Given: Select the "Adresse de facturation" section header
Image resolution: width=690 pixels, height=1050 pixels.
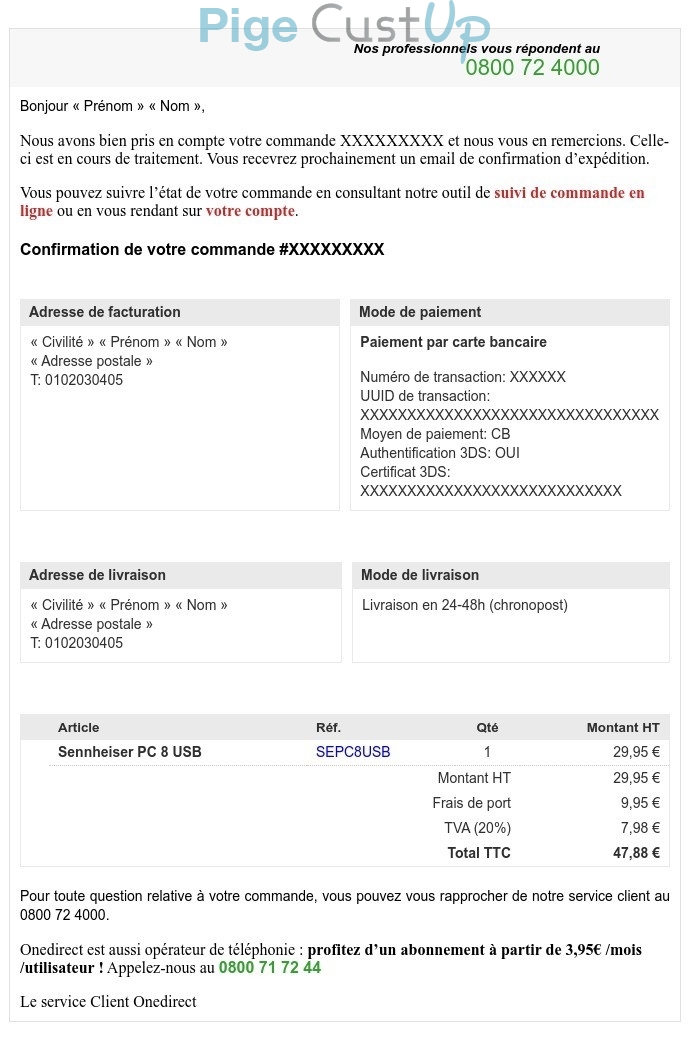Looking at the screenshot, I should point(105,312).
